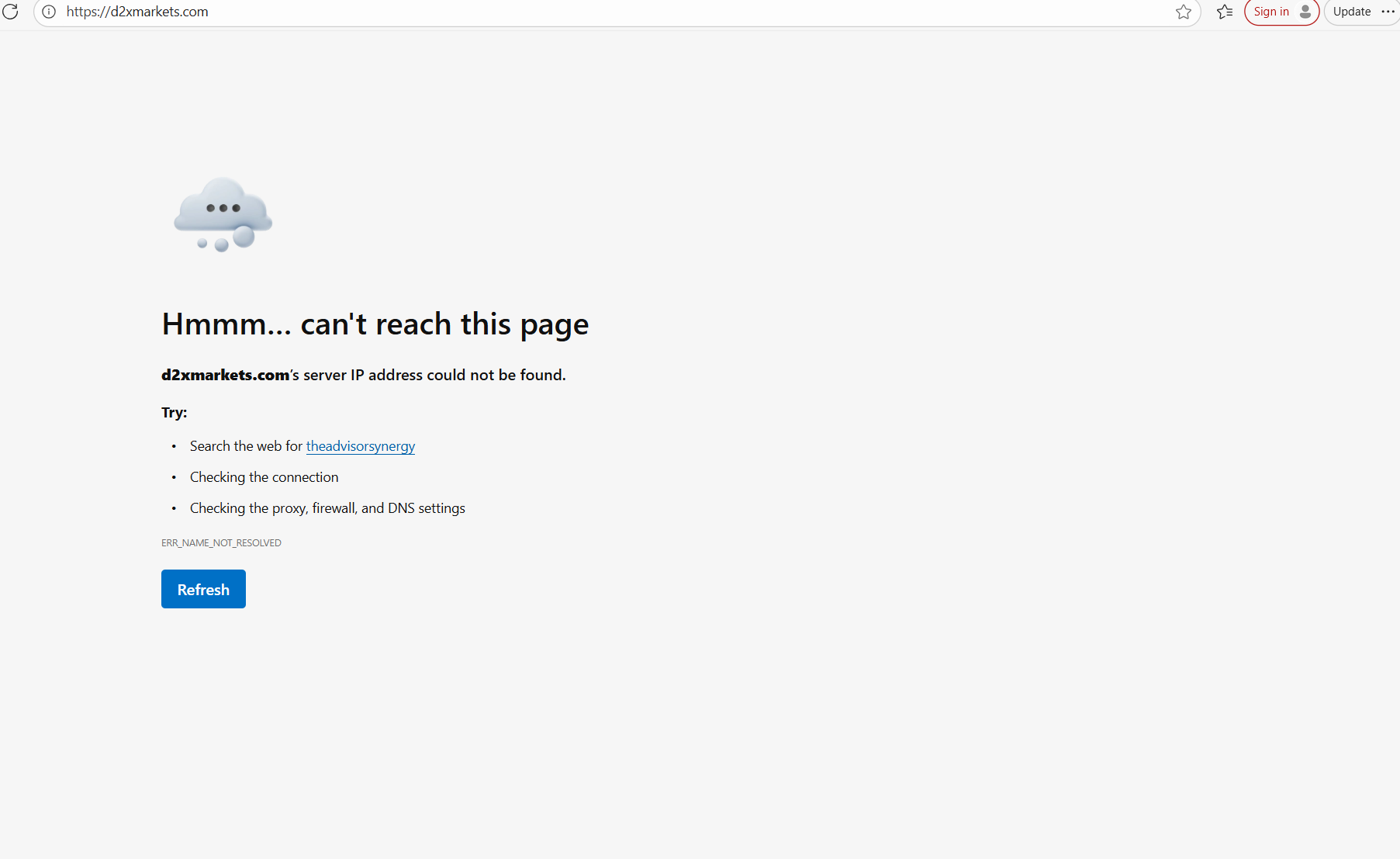Click the reload page icon
The width and height of the screenshot is (1400, 859).
[10, 12]
